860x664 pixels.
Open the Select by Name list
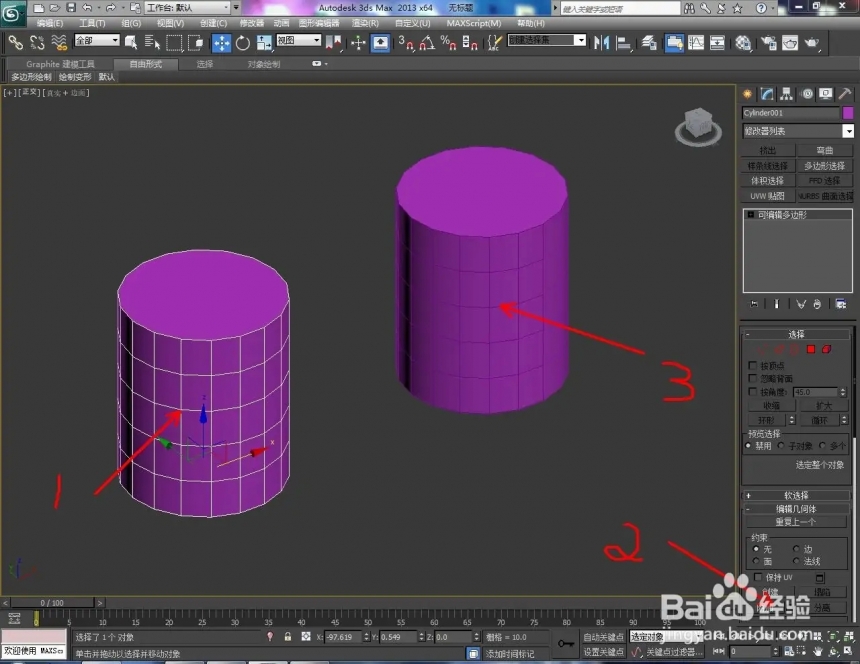(x=152, y=42)
